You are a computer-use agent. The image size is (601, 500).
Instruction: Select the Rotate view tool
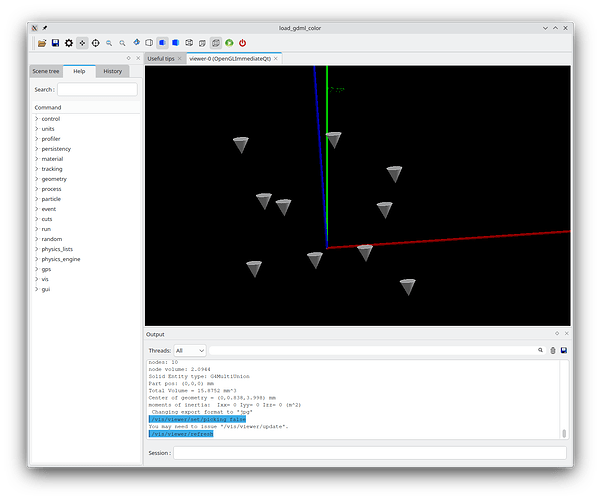point(136,43)
